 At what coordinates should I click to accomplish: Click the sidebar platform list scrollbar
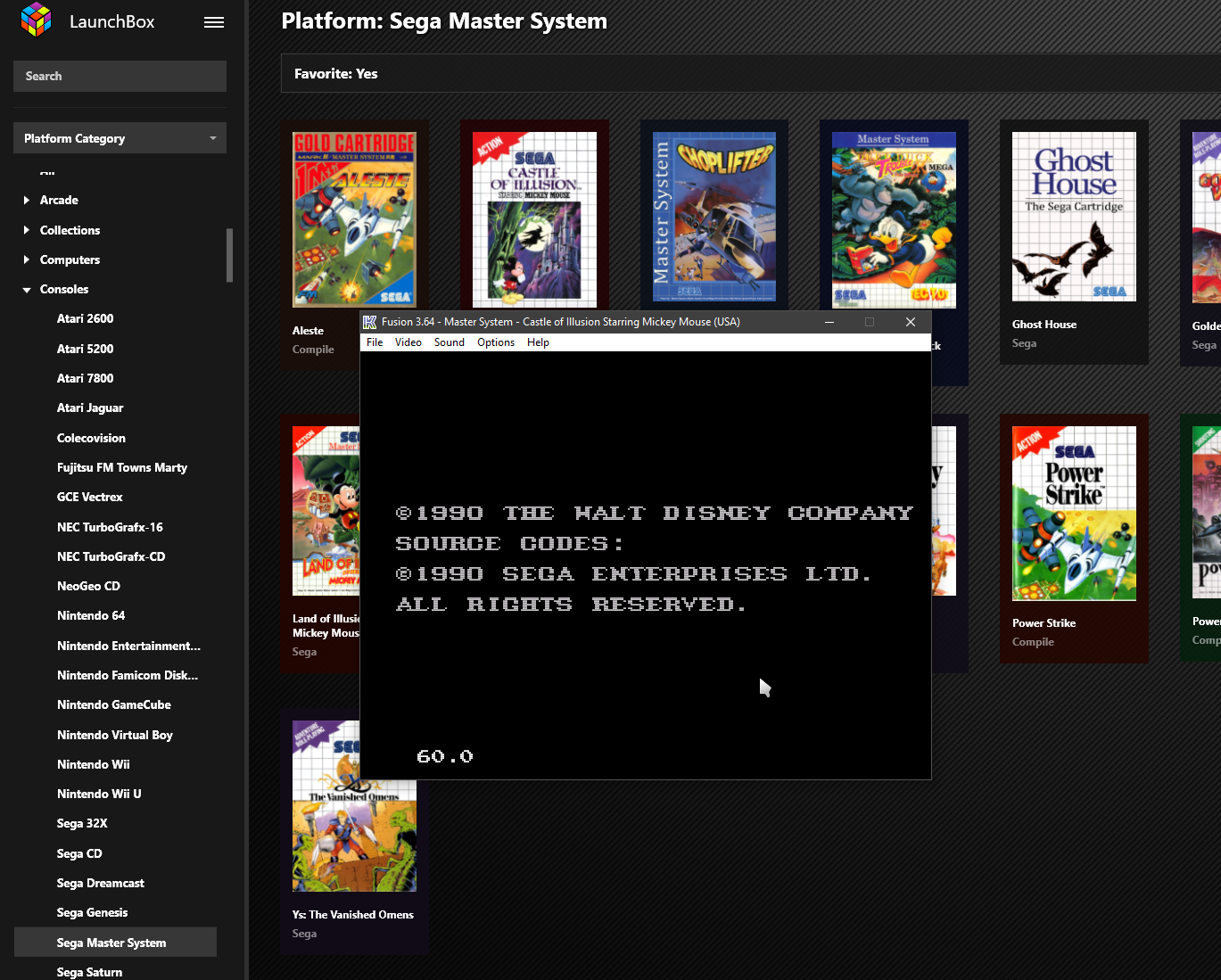click(x=229, y=255)
